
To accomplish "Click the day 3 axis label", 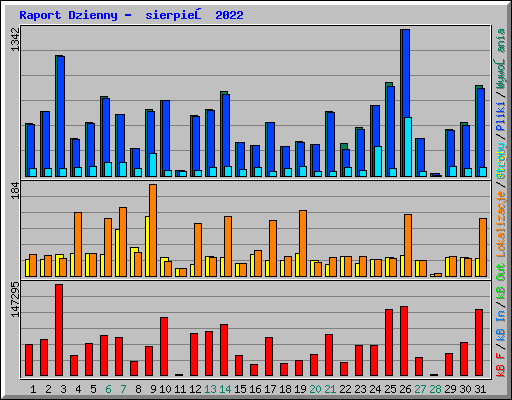I will pyautogui.click(x=63, y=389).
